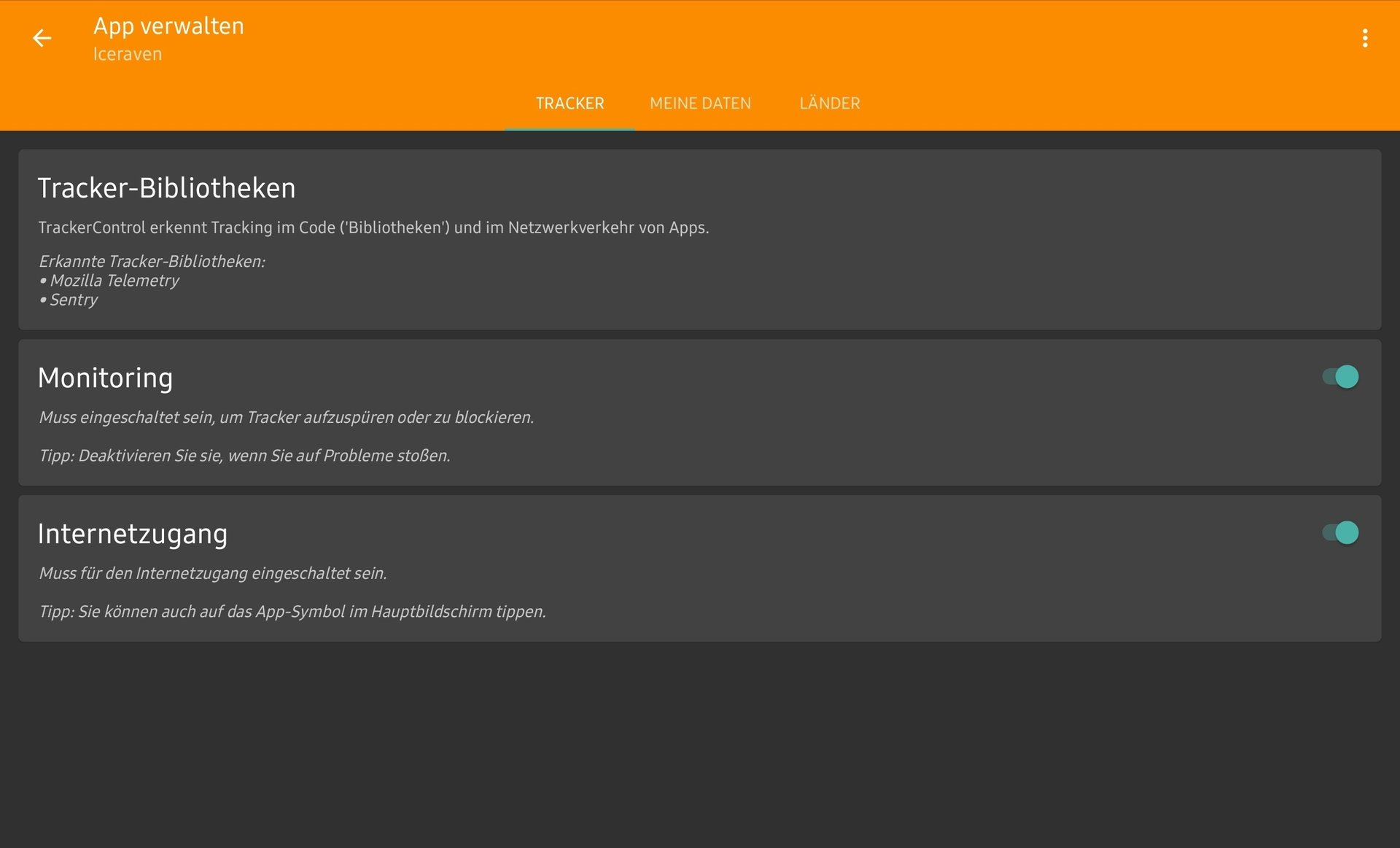The width and height of the screenshot is (1400, 848).
Task: Tap the Iceraven app name subtitle
Action: coord(128,54)
